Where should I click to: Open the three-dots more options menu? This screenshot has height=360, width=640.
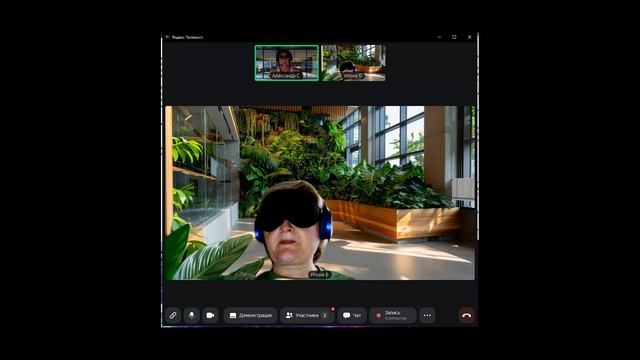pyautogui.click(x=427, y=316)
